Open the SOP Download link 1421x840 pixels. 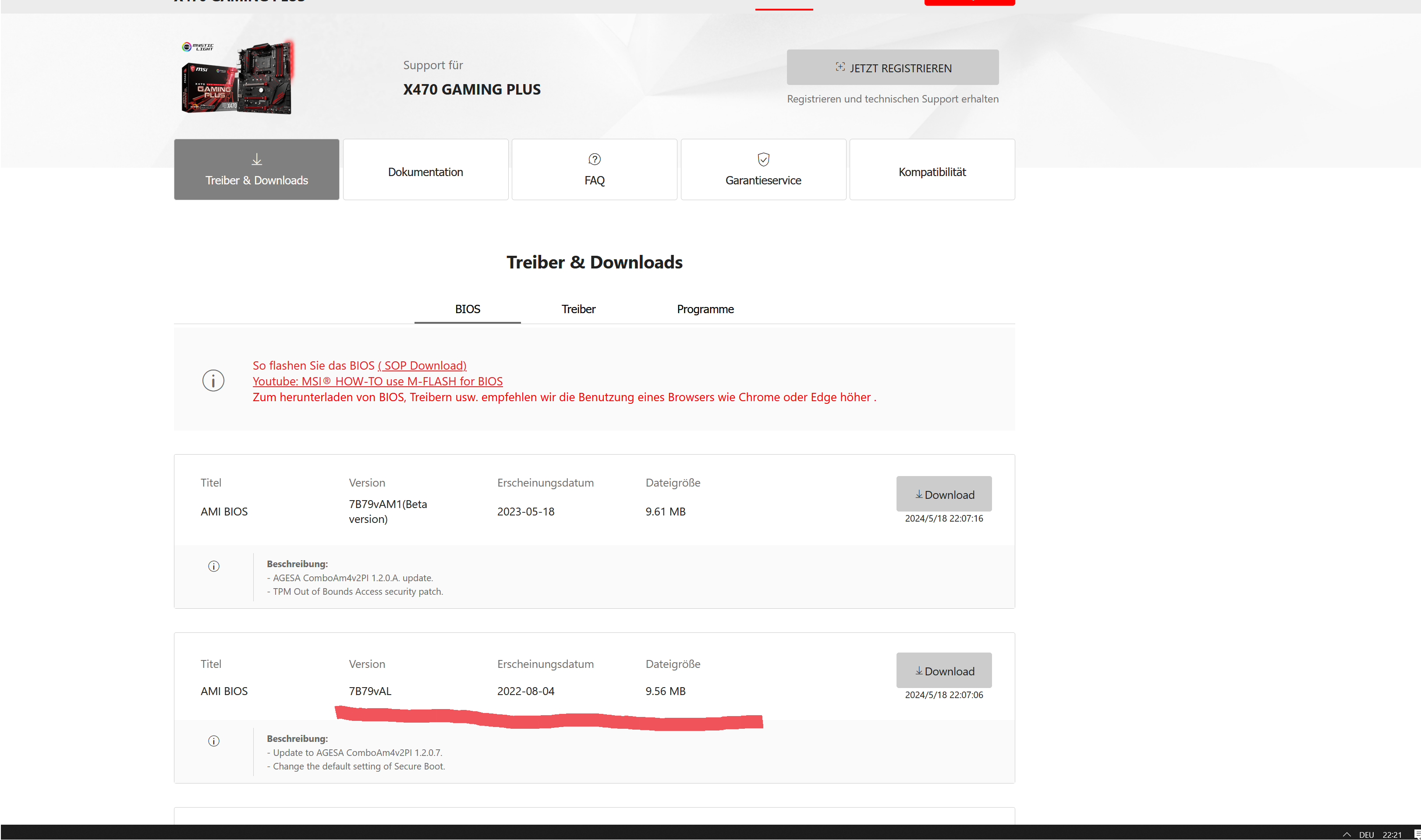tap(422, 366)
